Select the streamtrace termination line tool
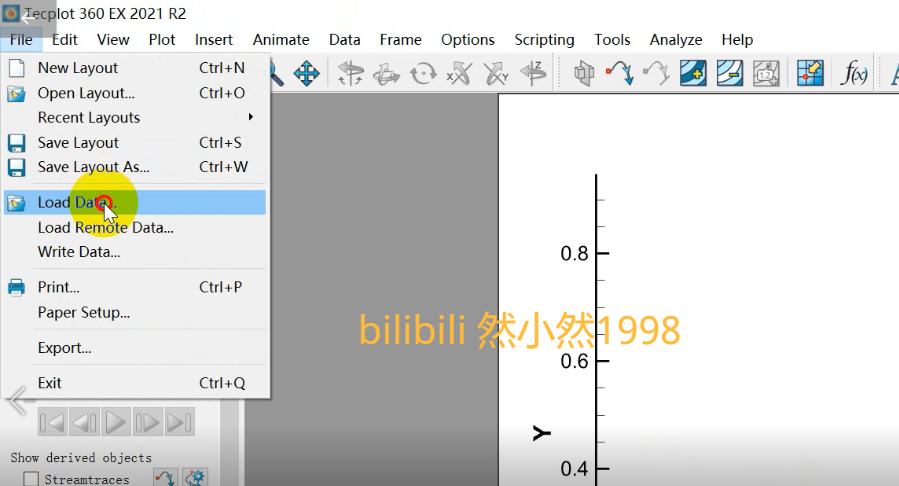Viewport: 899px width, 486px height. (656, 74)
